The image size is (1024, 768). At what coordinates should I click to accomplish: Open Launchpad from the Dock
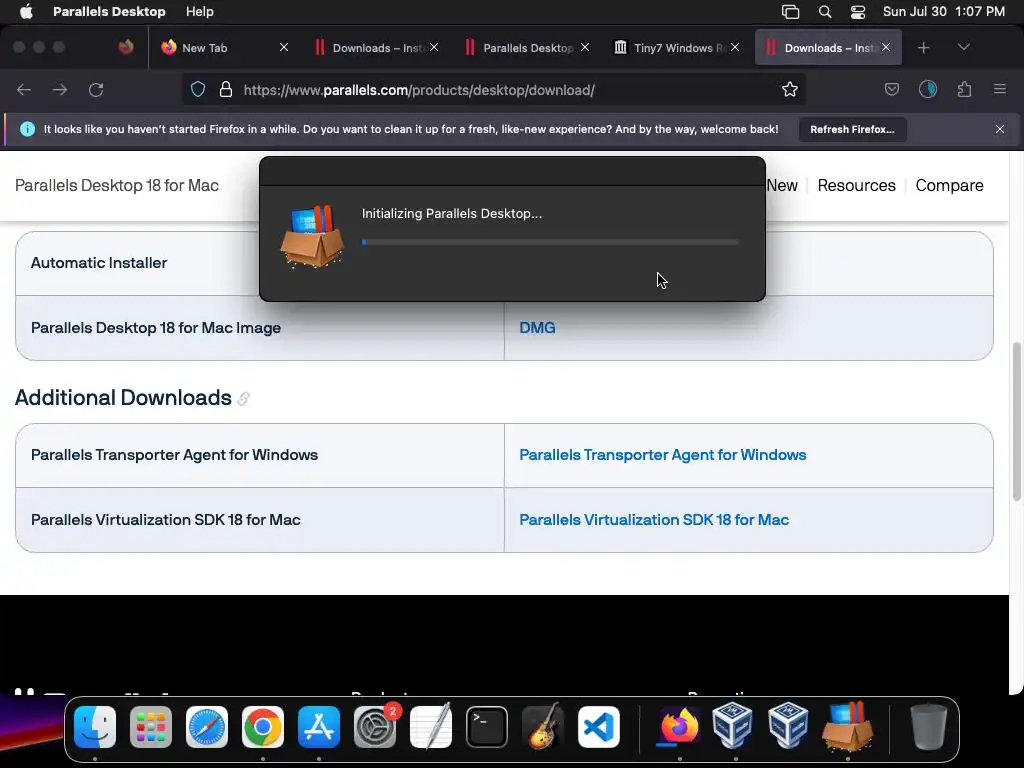tap(151, 727)
